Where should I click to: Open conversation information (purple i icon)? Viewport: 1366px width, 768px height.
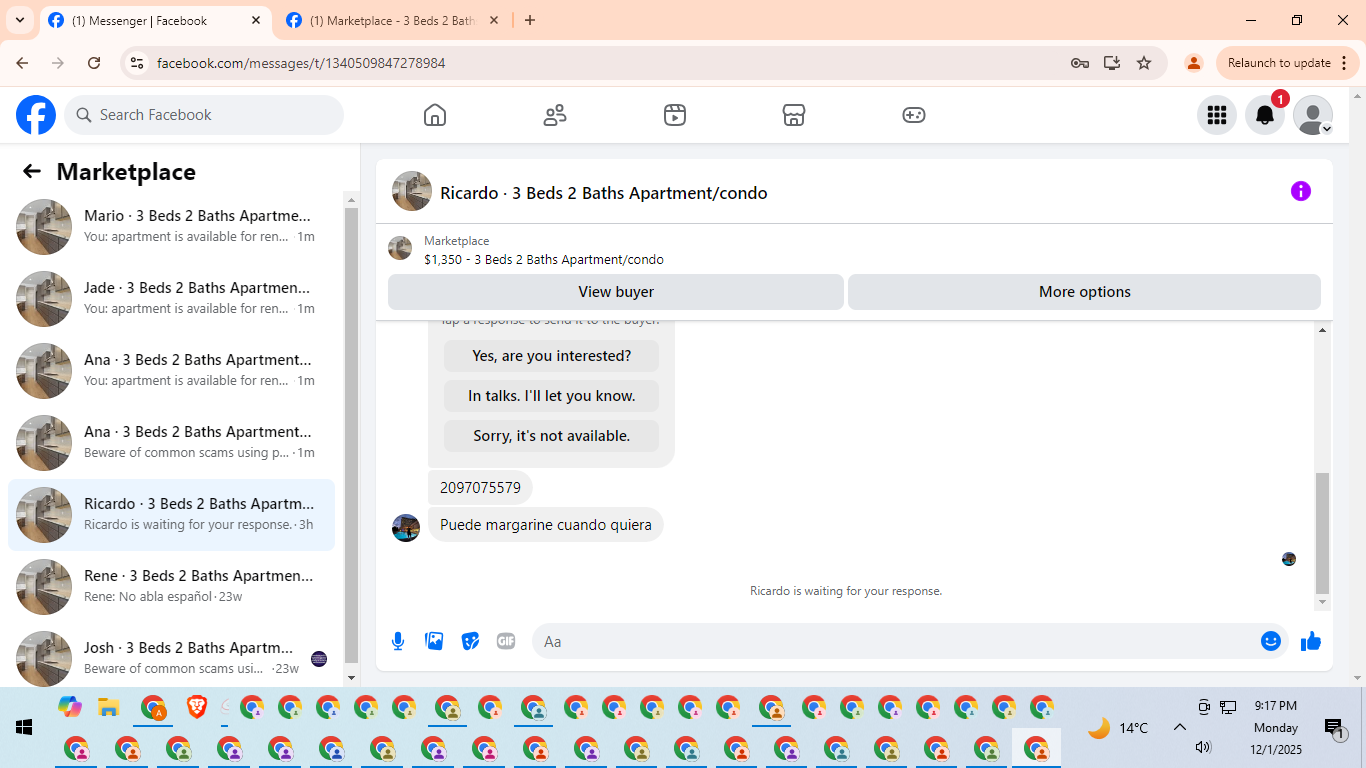(1301, 191)
